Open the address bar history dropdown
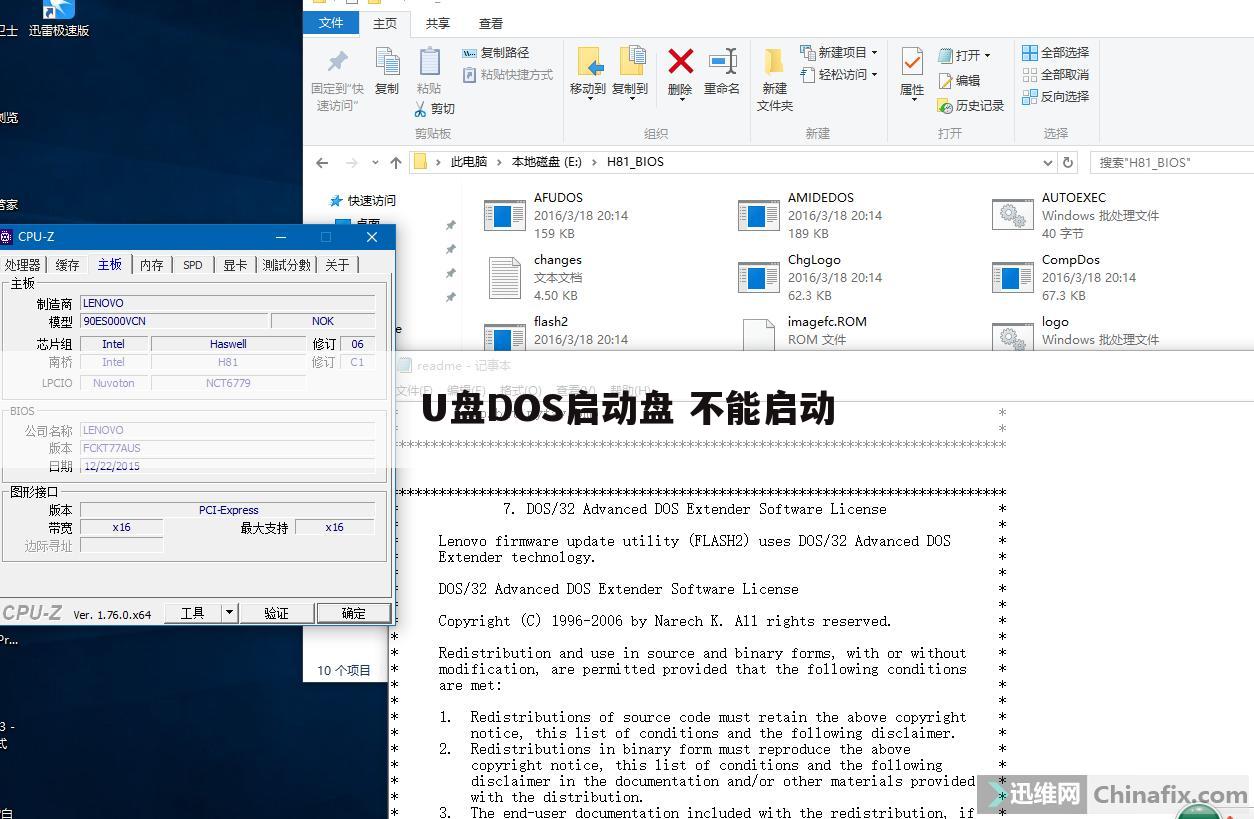The height and width of the screenshot is (819, 1254). tap(1048, 161)
